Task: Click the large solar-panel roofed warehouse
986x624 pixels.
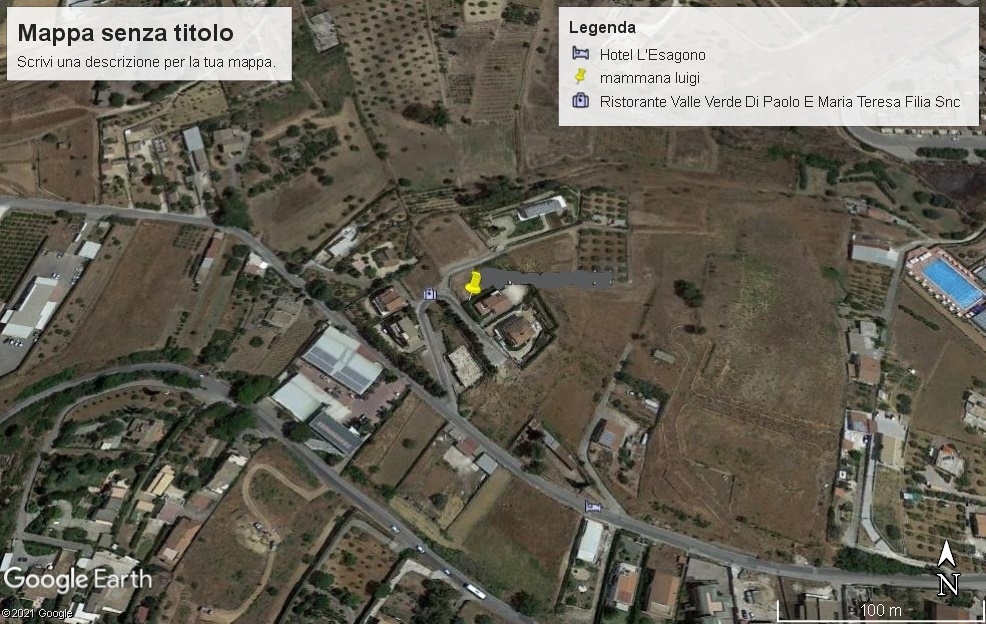Action: pos(342,360)
